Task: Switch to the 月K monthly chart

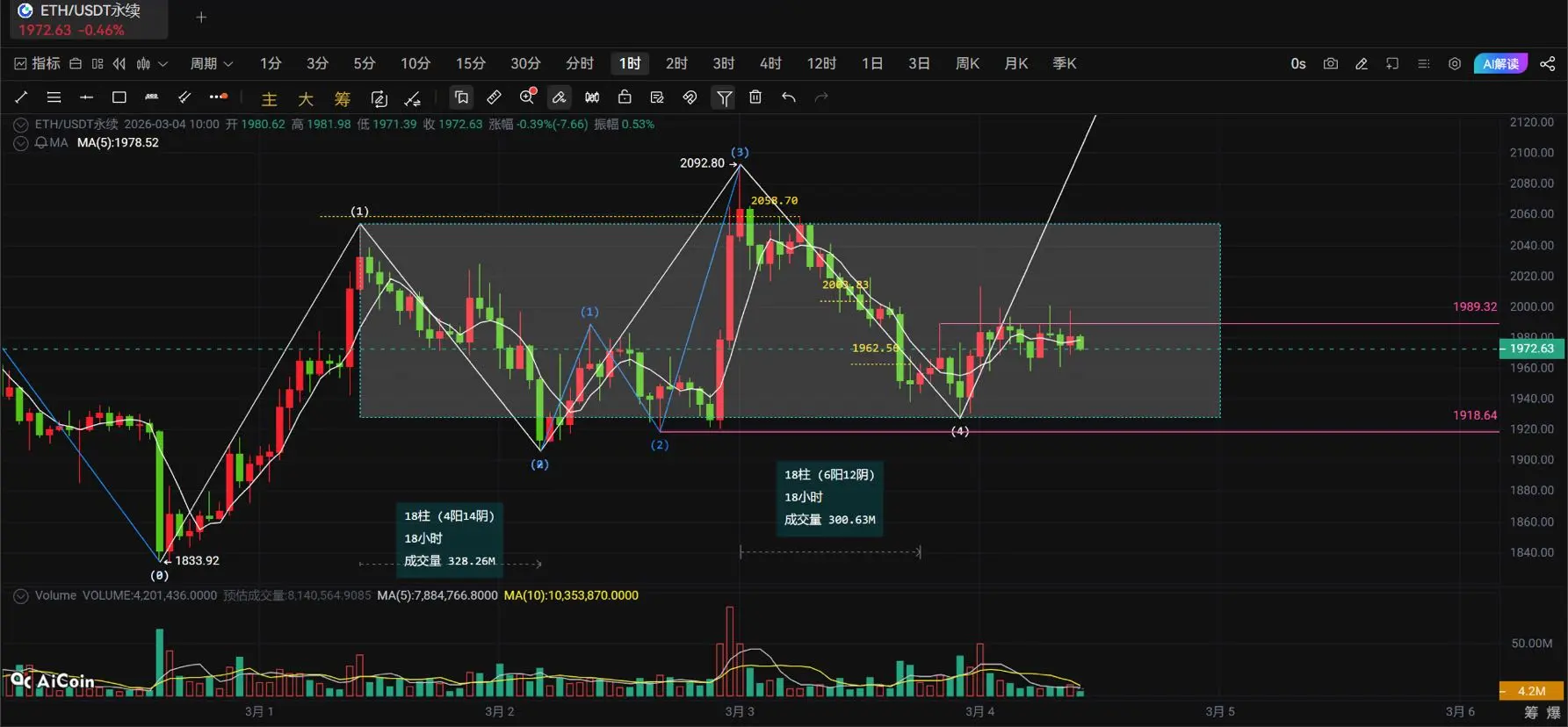Action: (x=1016, y=63)
